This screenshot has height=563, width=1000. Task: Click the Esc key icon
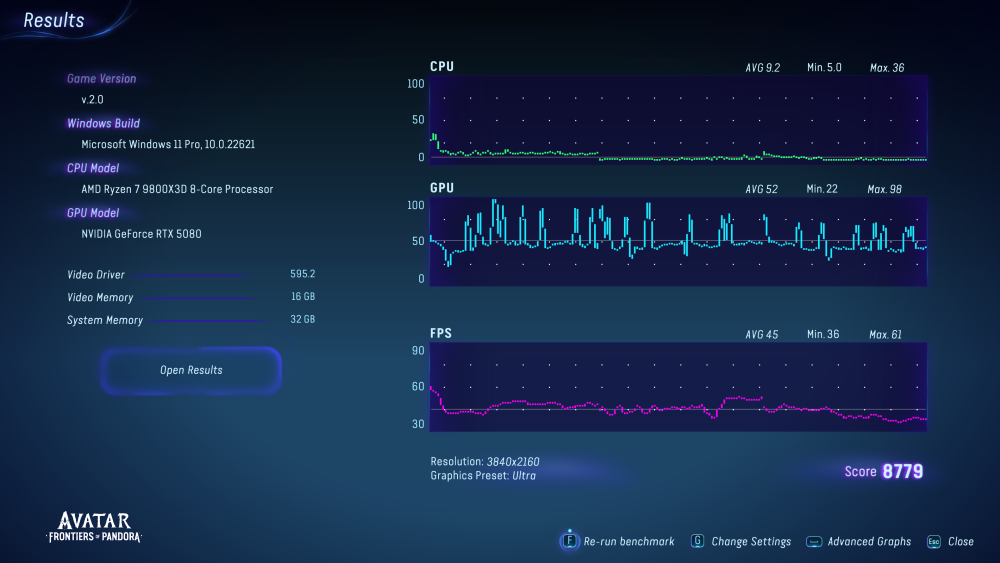tap(933, 541)
